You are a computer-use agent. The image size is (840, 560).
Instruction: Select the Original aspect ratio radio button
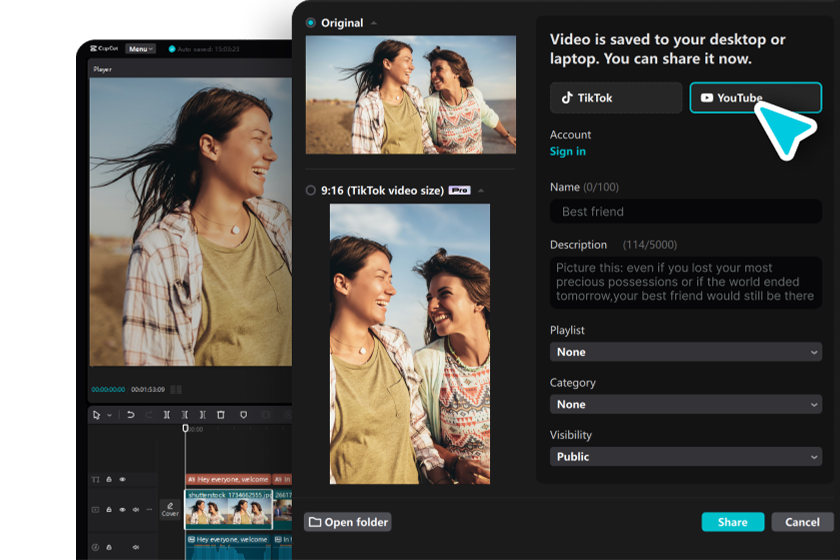(311, 23)
